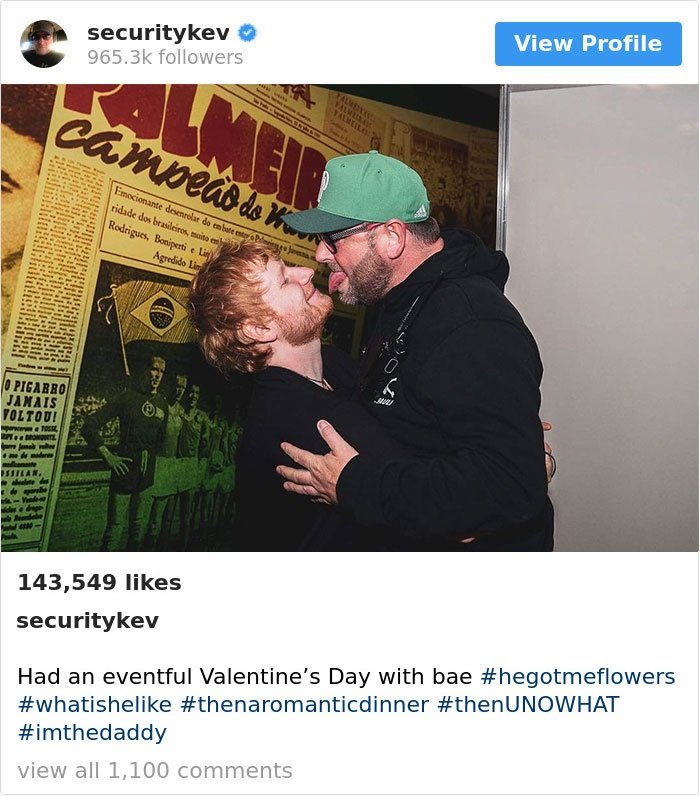Screen dimensions: 700x796
Task: Open the #thenaromanticdinner hashtag
Action: (305, 705)
